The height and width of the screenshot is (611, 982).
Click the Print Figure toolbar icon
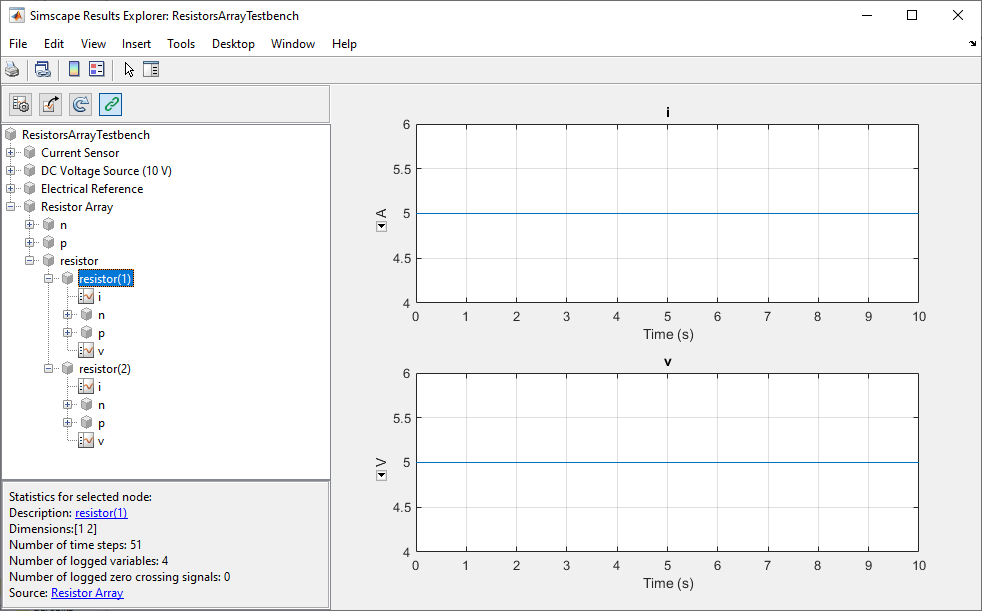pyautogui.click(x=13, y=69)
